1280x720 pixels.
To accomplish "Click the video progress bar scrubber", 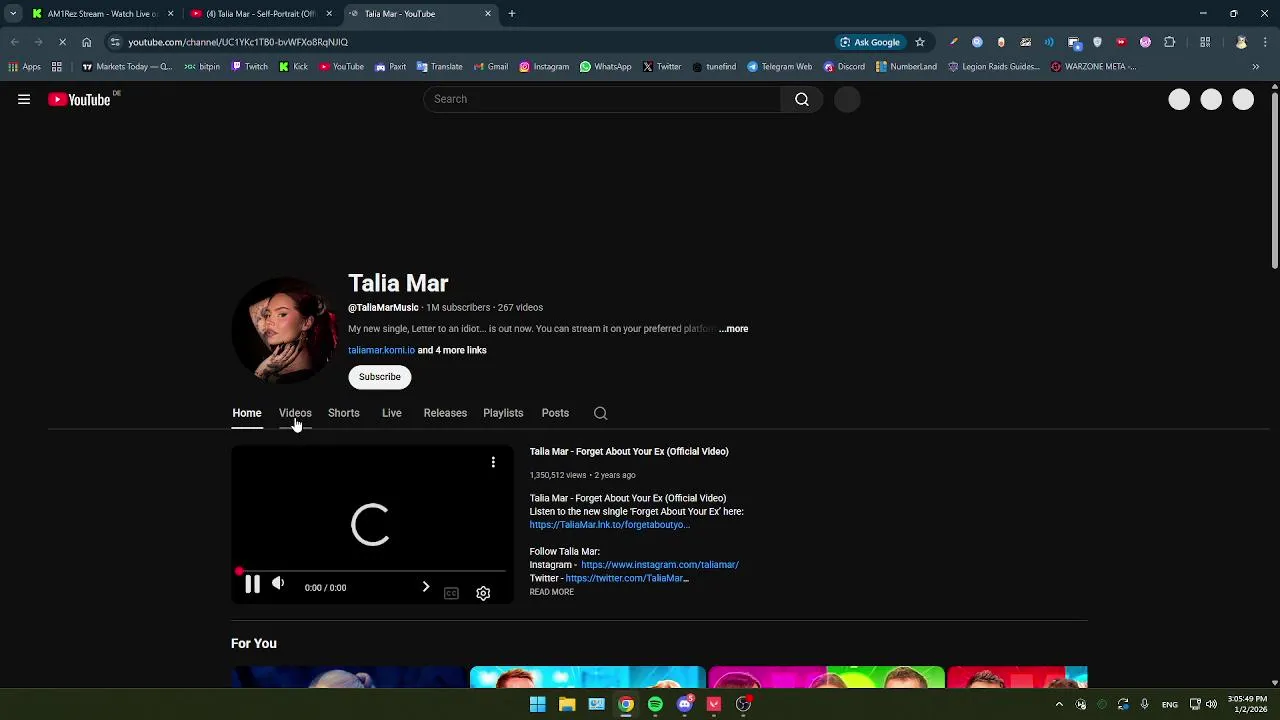I will (x=239, y=571).
